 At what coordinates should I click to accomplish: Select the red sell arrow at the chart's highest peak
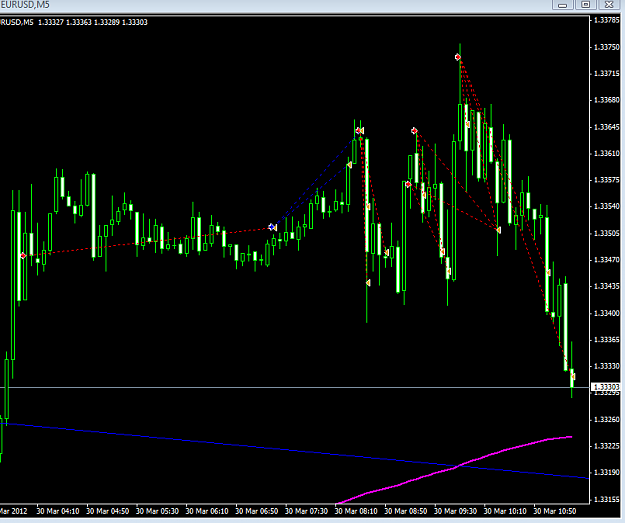tap(458, 57)
